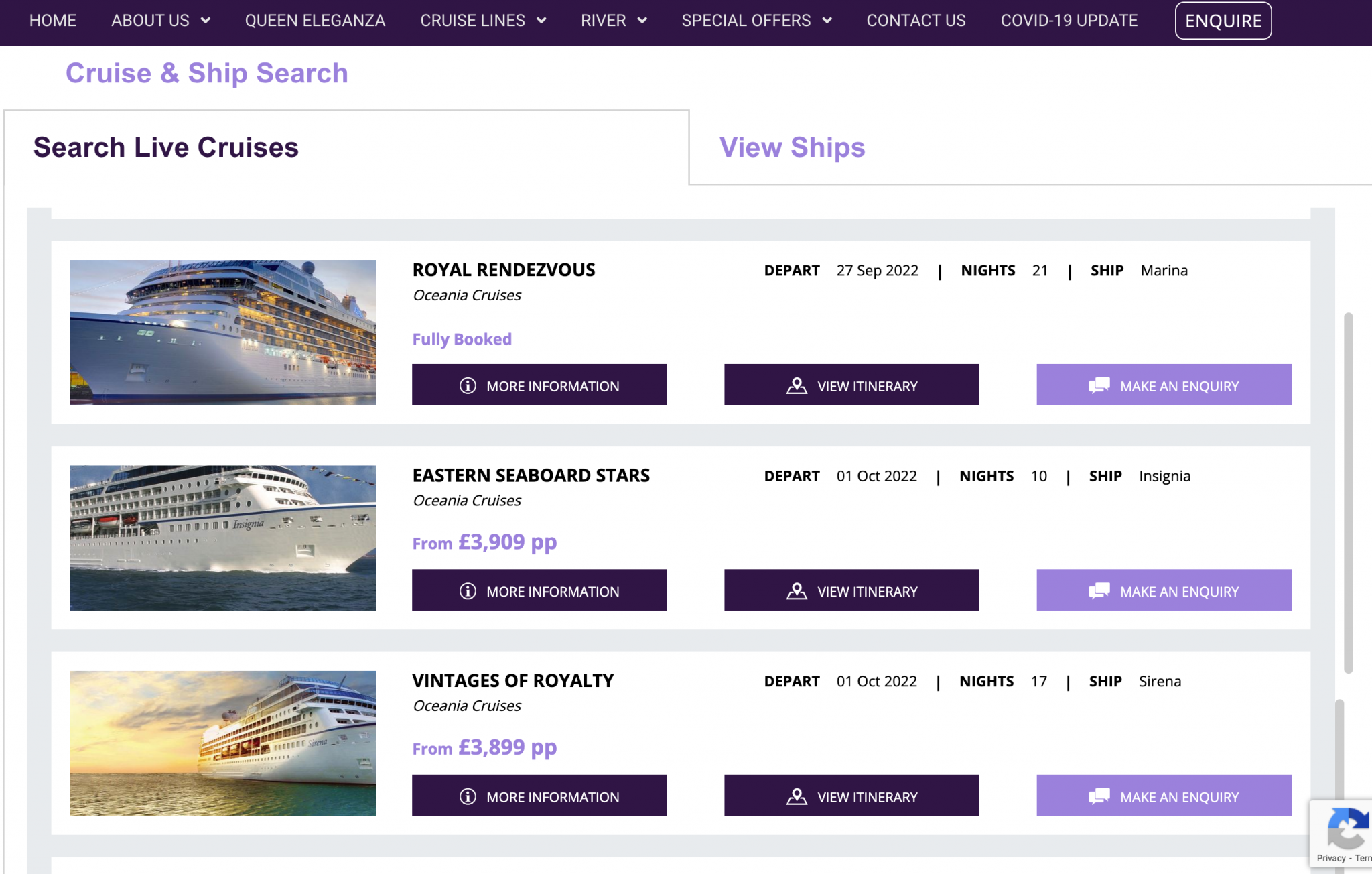Select the Search Live Cruises tab

coord(166,147)
